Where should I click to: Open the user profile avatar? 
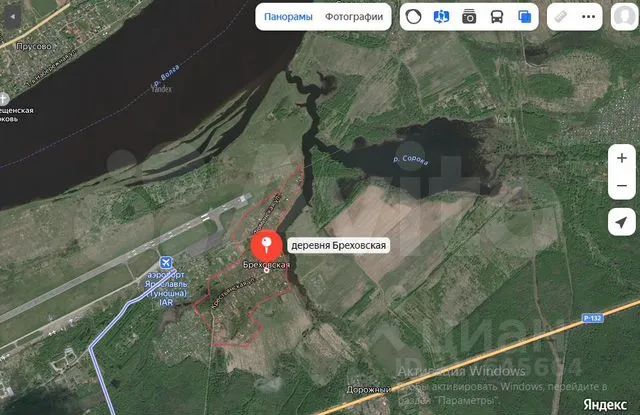(x=625, y=17)
